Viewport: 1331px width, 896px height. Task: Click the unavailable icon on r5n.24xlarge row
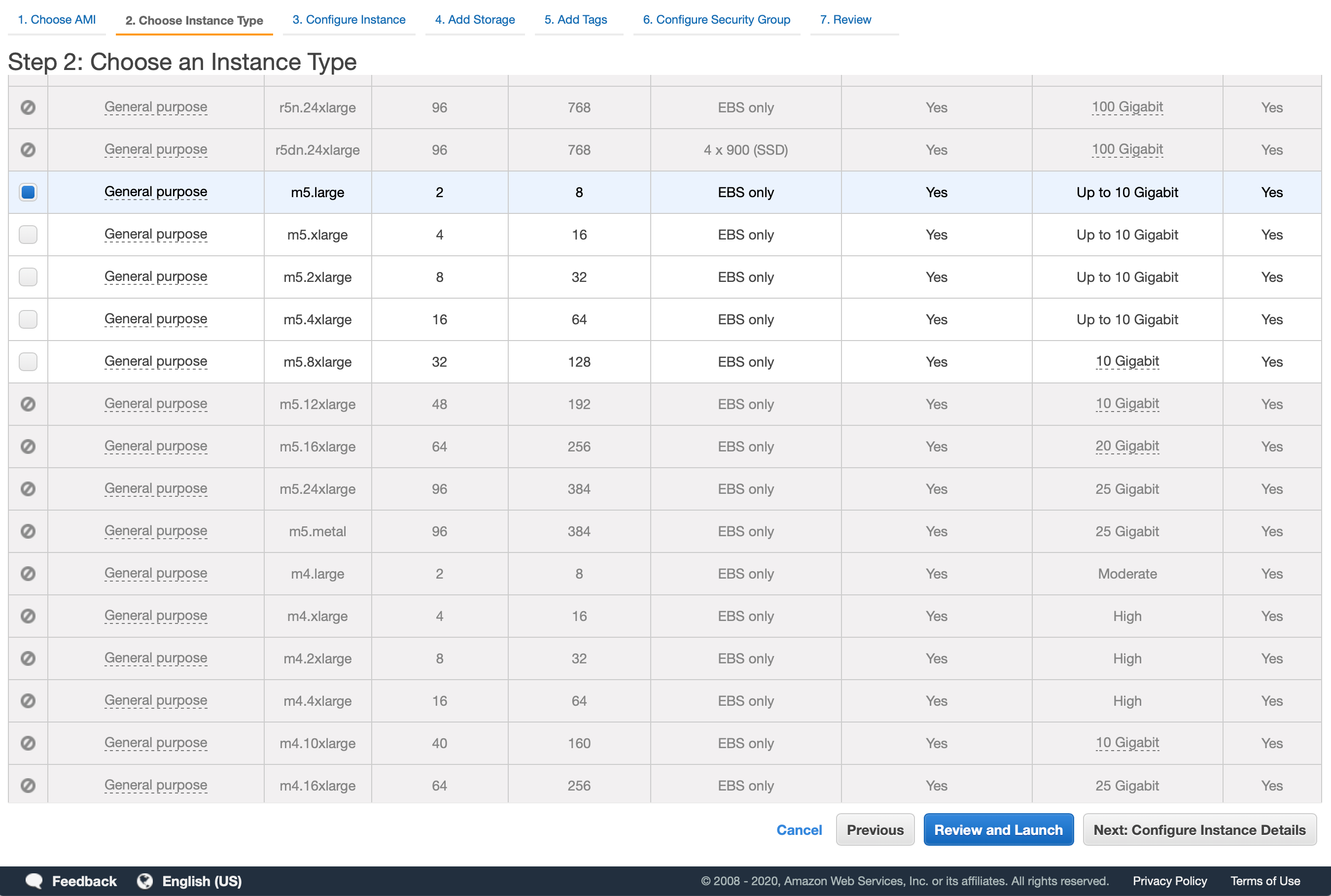[x=28, y=107]
